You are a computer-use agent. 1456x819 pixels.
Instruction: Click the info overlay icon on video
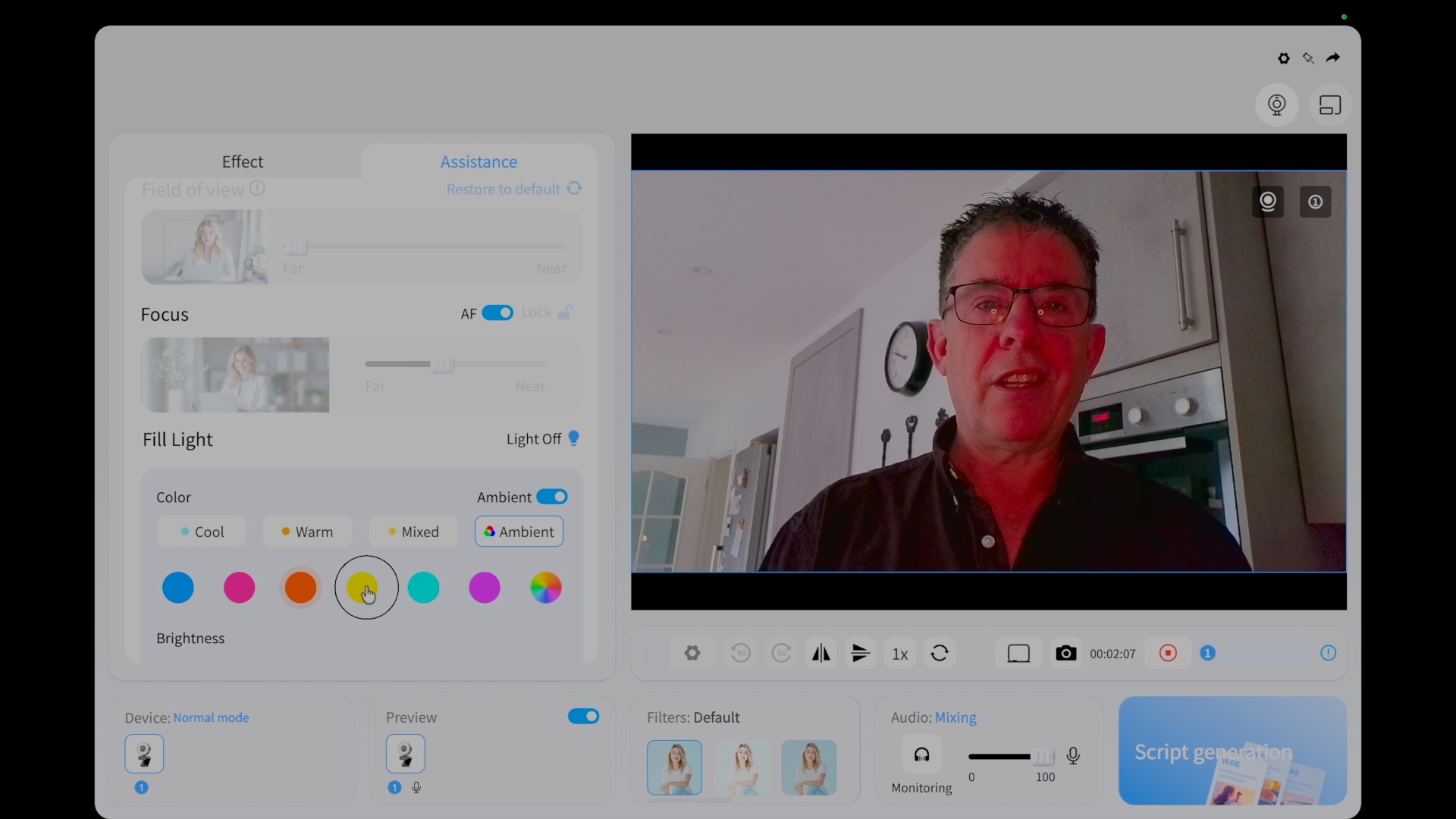pyautogui.click(x=1316, y=202)
